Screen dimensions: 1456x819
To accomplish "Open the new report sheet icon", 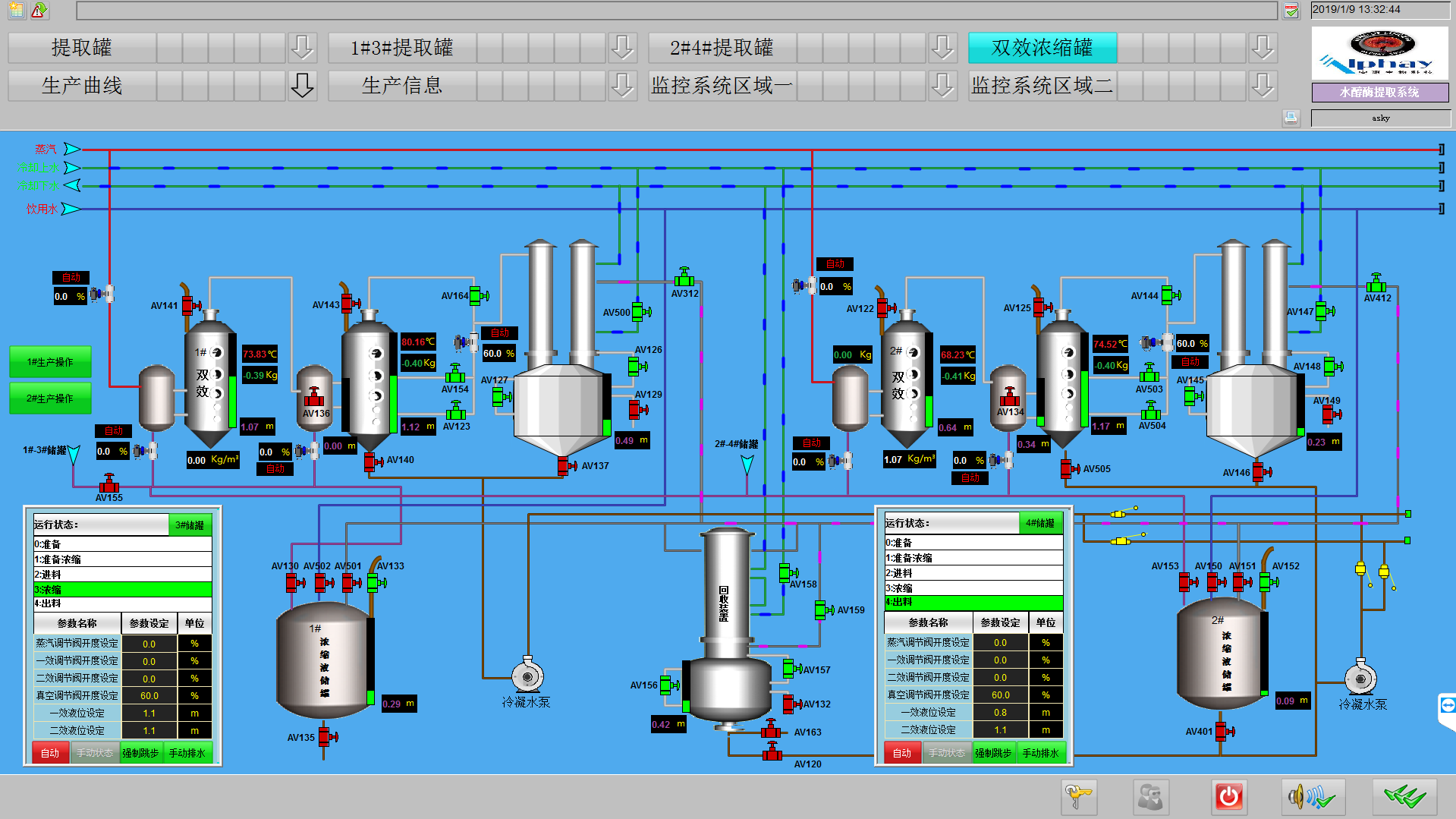I will coord(17,10).
